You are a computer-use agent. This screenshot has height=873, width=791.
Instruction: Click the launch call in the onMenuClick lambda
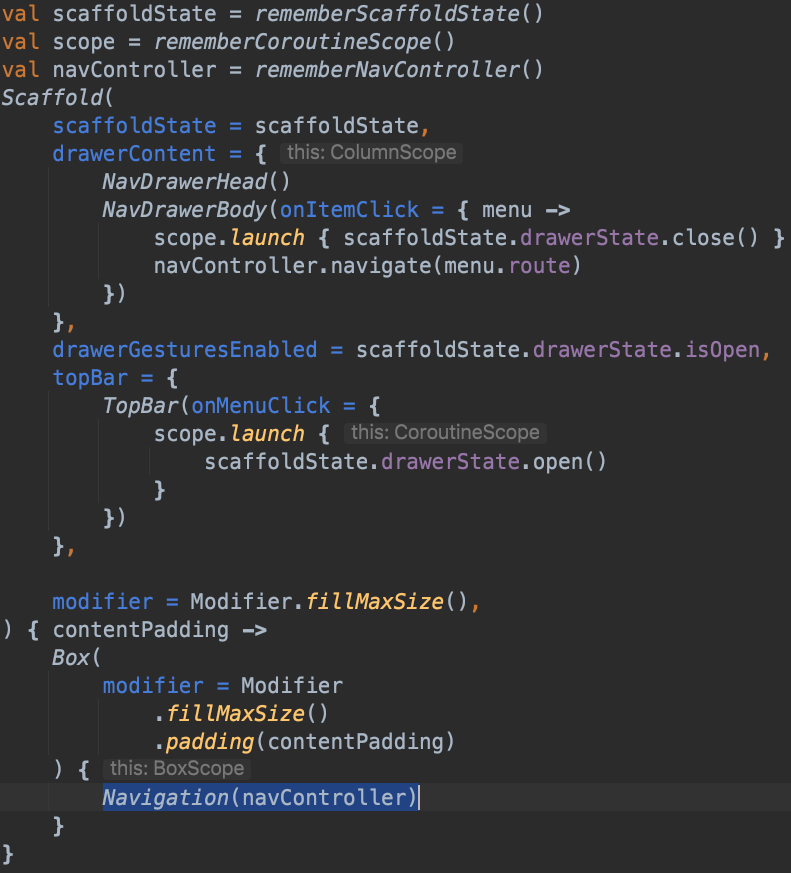pos(267,433)
